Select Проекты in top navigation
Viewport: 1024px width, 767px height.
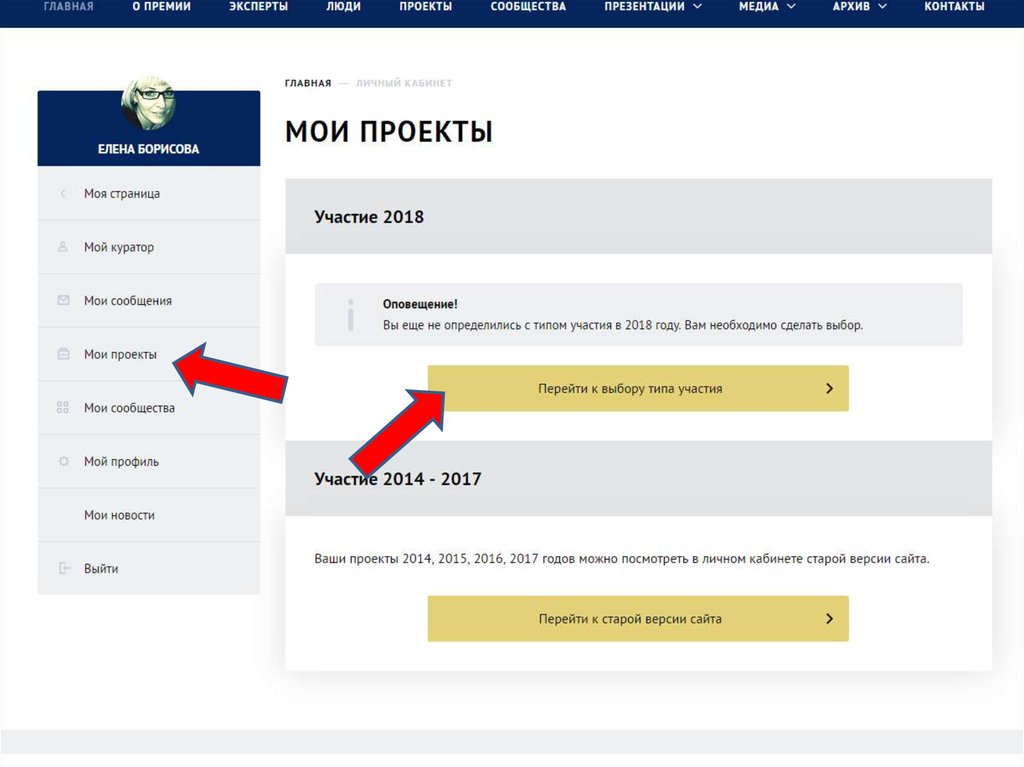click(x=426, y=7)
